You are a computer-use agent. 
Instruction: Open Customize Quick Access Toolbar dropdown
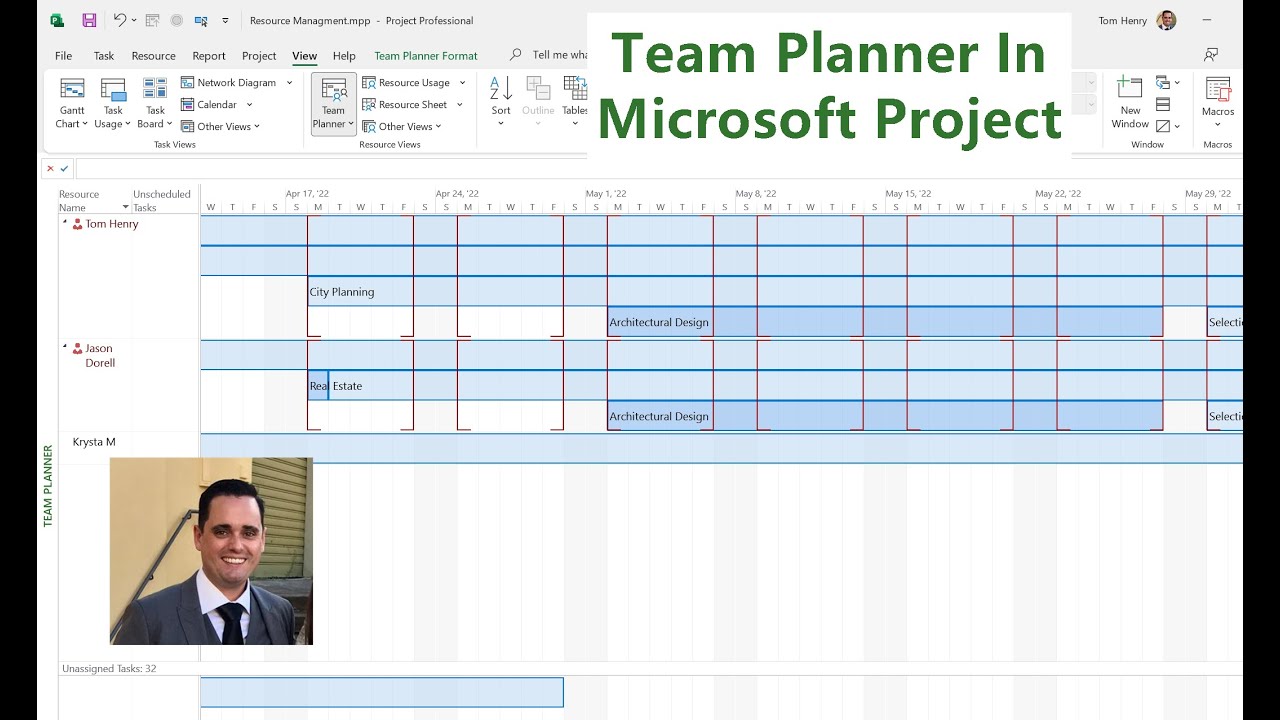(225, 20)
